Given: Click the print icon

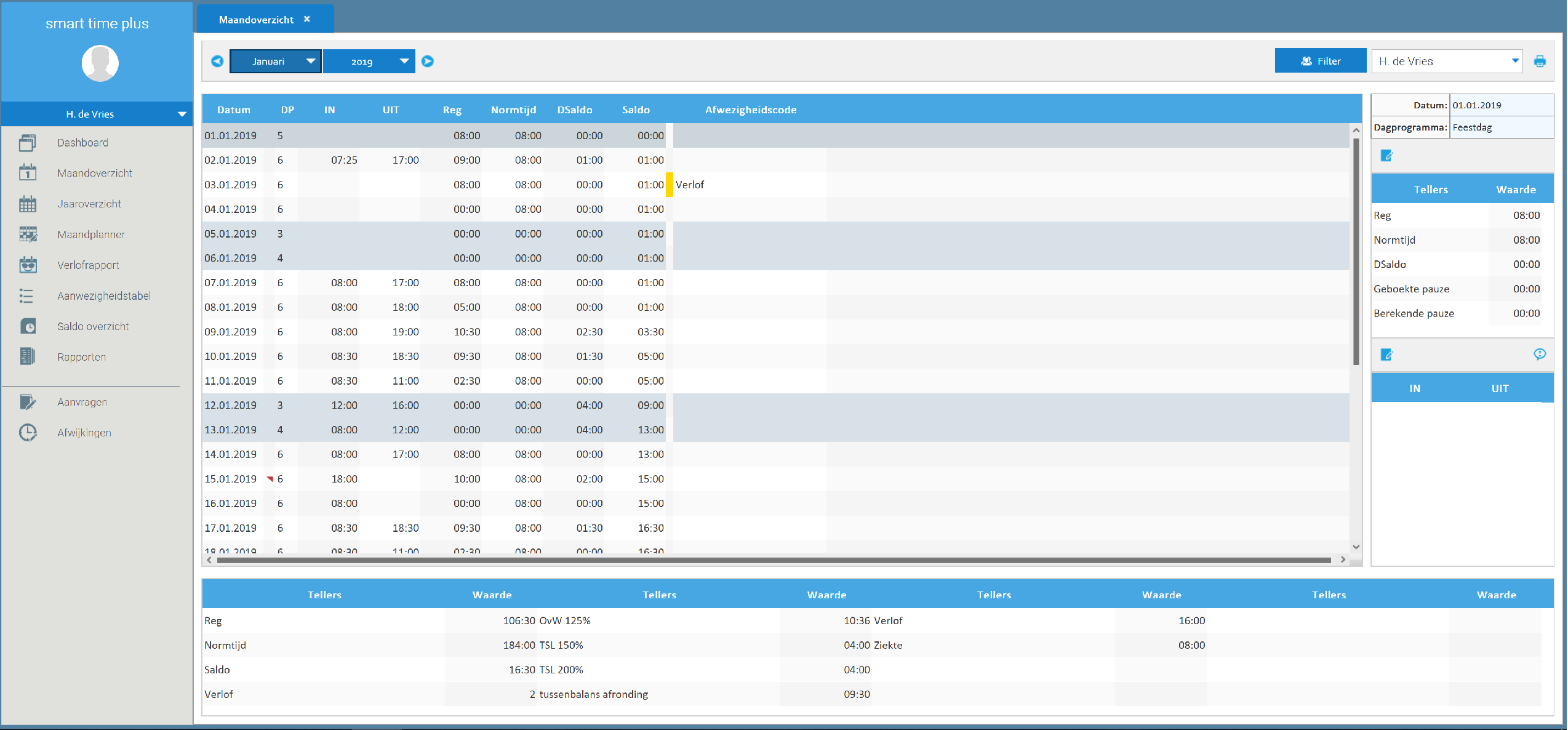Looking at the screenshot, I should point(1540,62).
